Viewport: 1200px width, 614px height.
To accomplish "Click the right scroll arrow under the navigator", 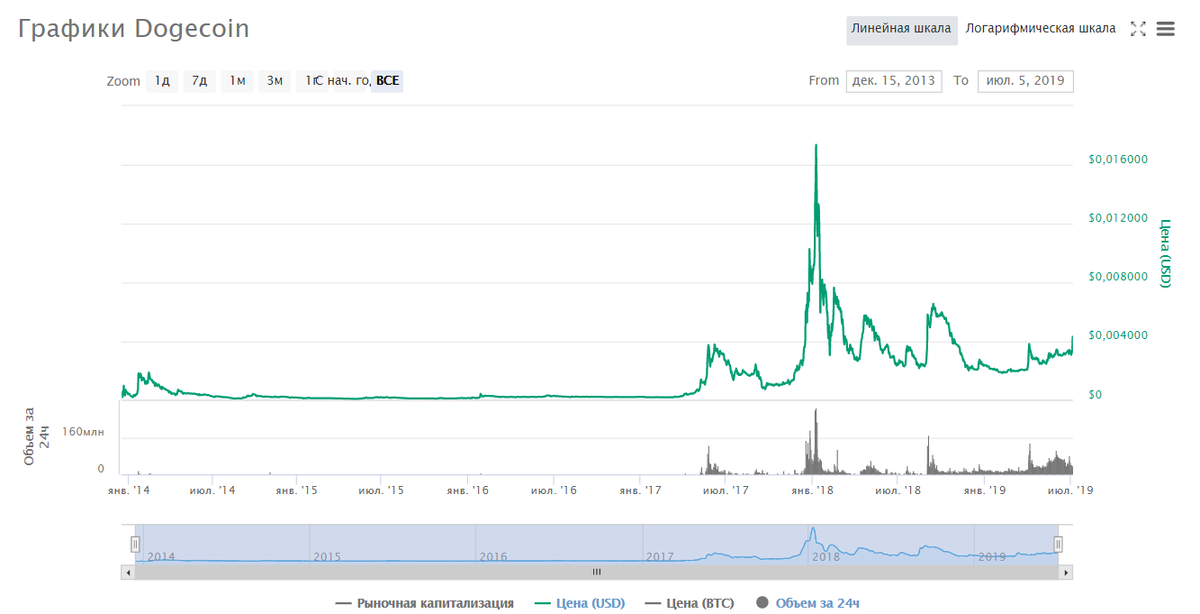I will click(1066, 572).
